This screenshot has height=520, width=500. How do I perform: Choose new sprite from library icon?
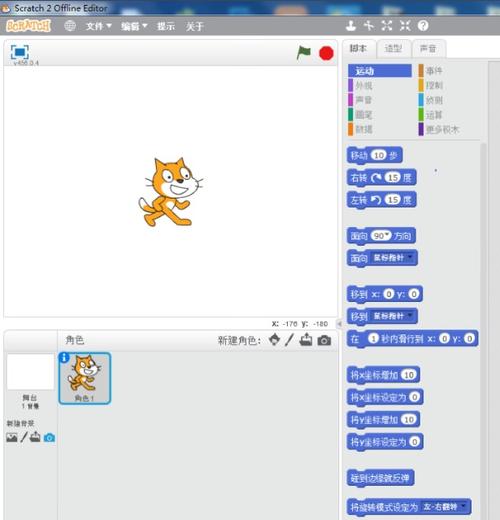pos(274,340)
